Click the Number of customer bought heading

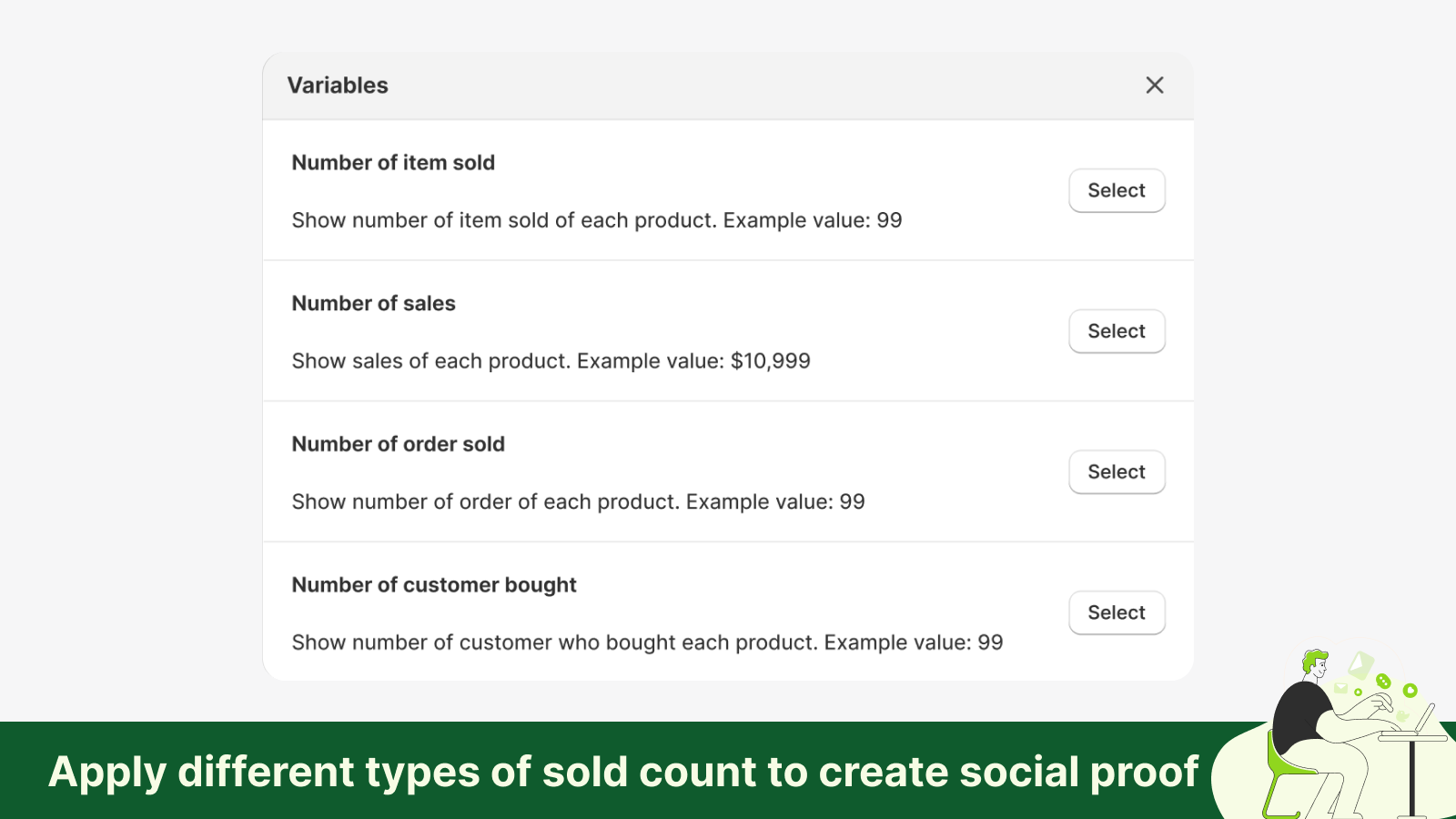434,584
